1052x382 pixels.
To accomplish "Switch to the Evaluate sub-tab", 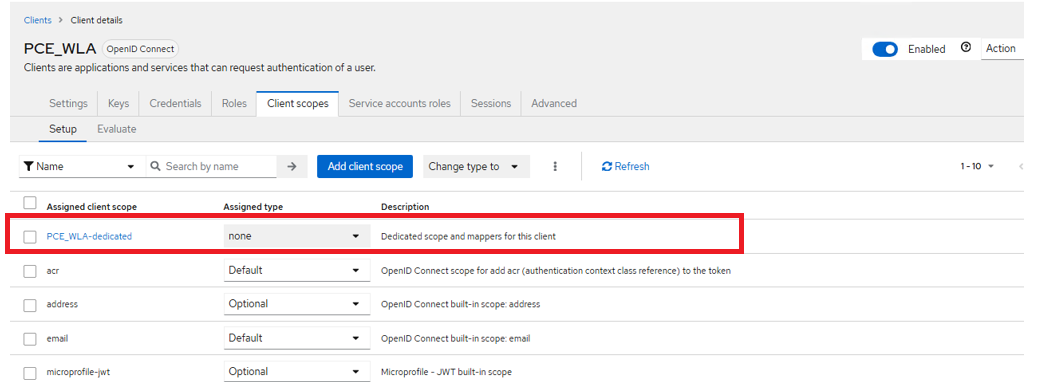I will (x=117, y=129).
